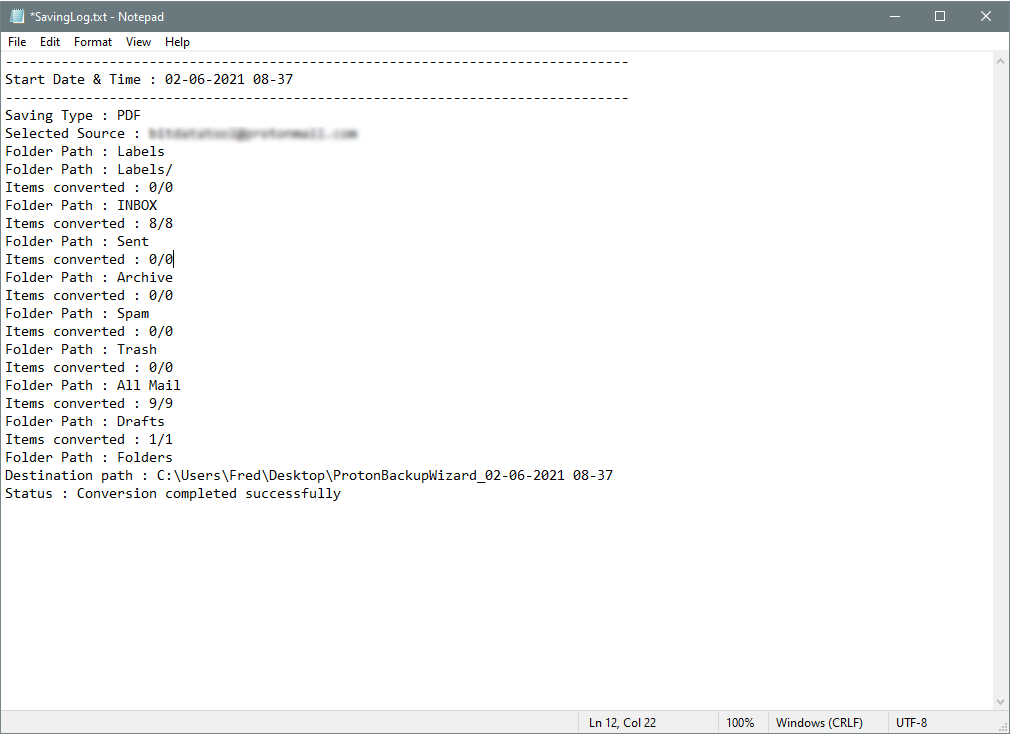The width and height of the screenshot is (1011, 735).
Task: Click the 'Folder Path : All Mail' line
Action: click(93, 386)
